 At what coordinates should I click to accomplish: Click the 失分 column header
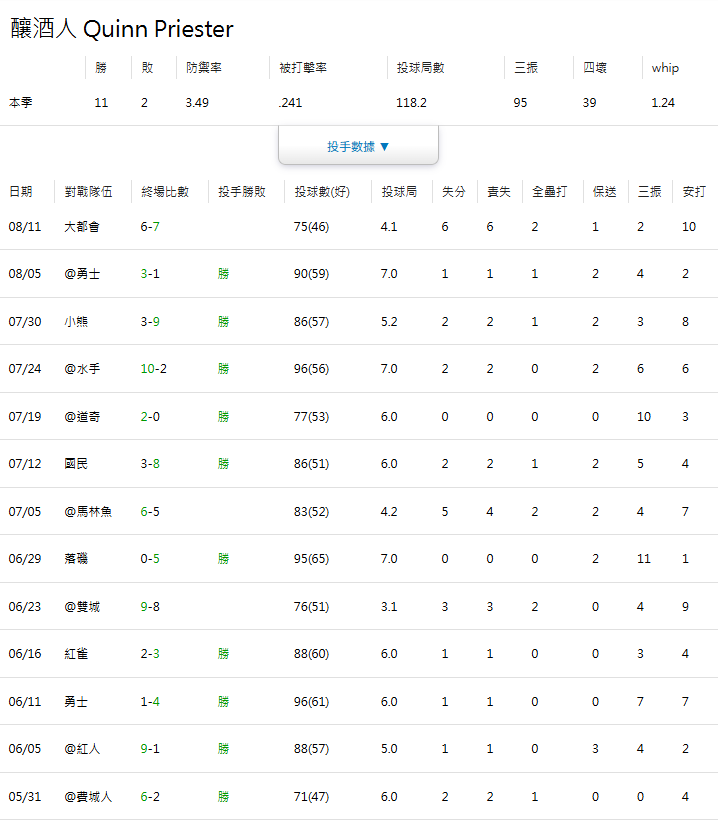point(454,192)
